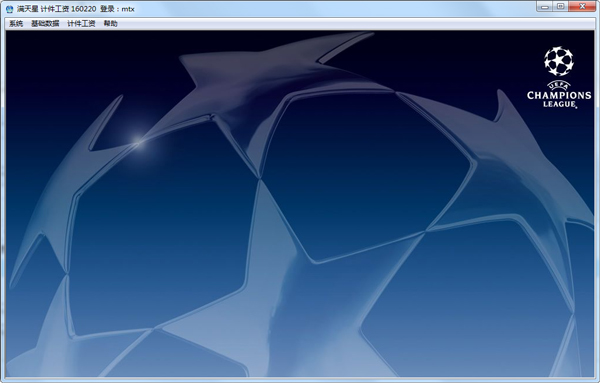Maximize the 满天星 window

560,7
